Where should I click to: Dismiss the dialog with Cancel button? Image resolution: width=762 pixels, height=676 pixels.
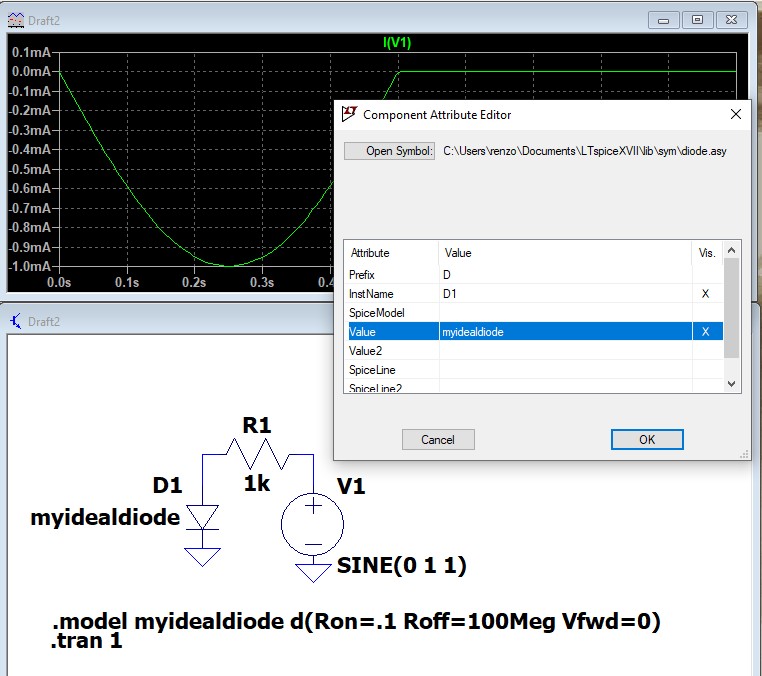438,439
